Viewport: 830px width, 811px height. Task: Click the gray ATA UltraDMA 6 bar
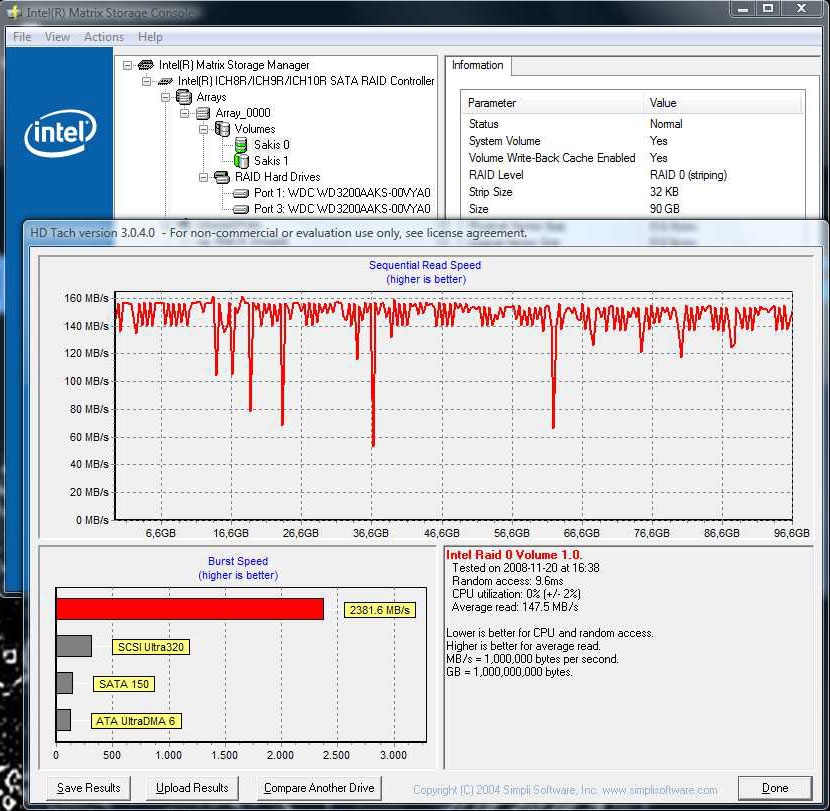[63, 720]
